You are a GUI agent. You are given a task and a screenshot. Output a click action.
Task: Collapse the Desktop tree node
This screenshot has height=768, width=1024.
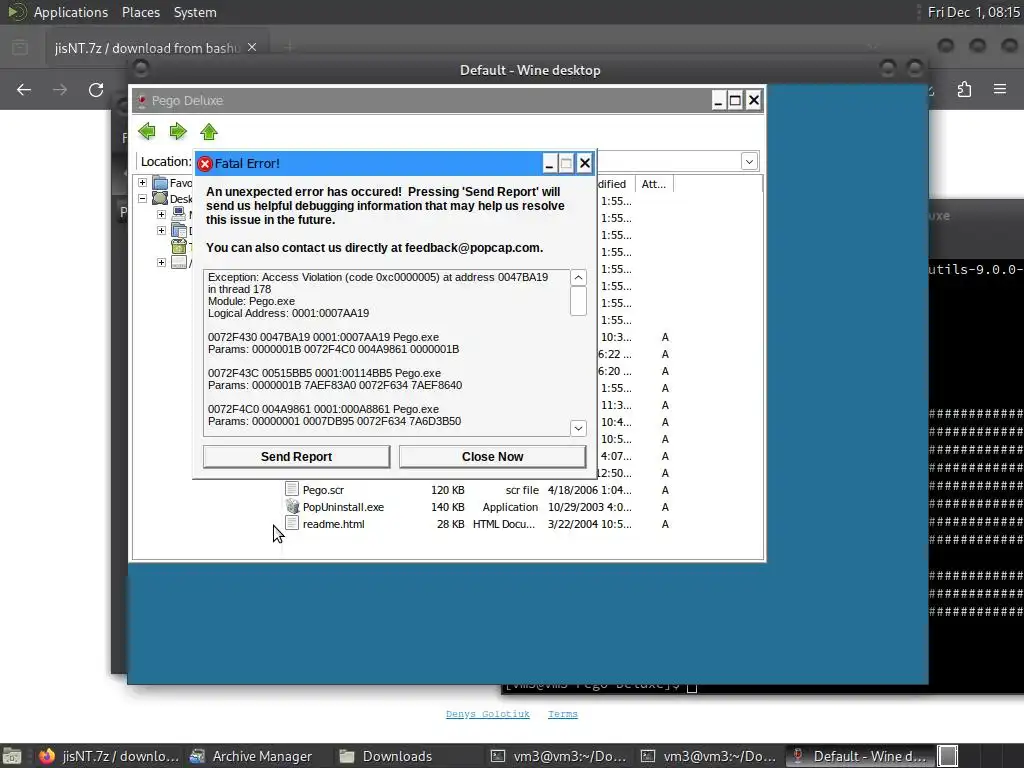(x=142, y=199)
